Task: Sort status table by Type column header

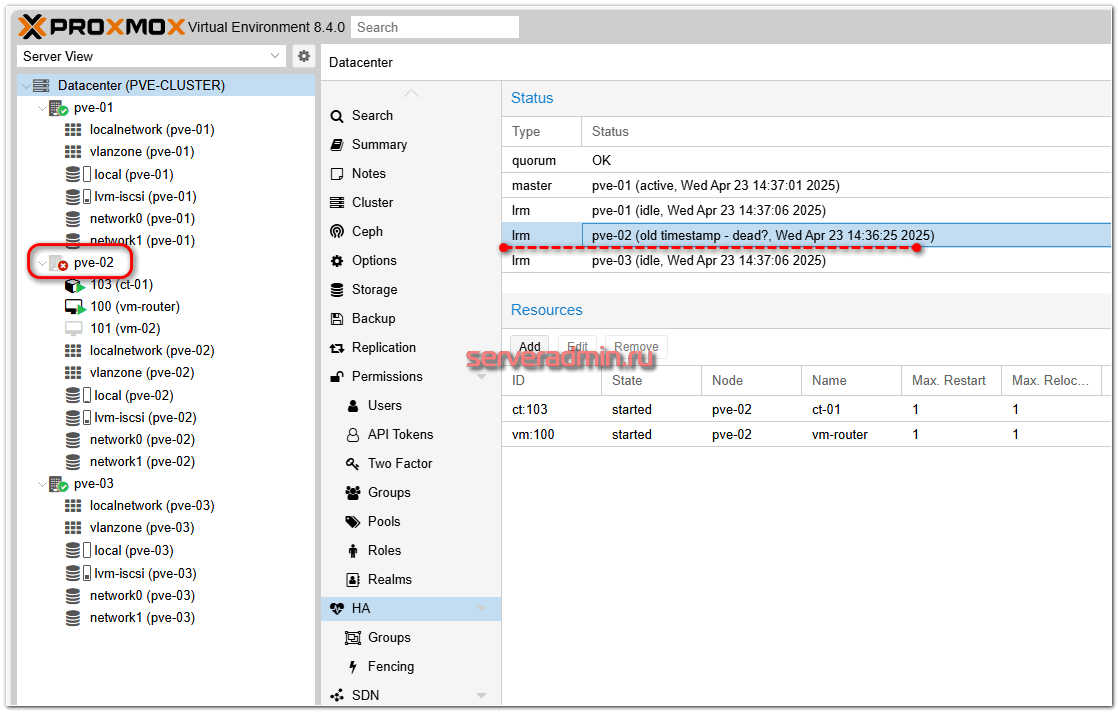Action: click(542, 131)
